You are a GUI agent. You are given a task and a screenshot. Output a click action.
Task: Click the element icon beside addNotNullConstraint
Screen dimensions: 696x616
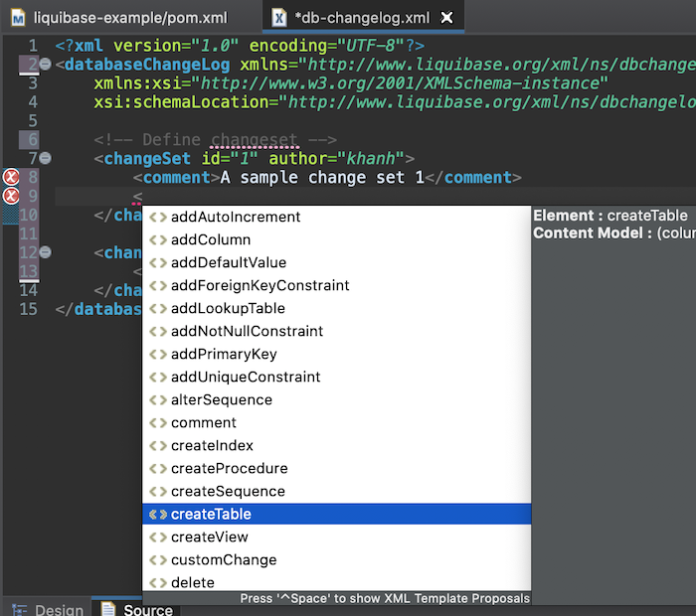coord(158,331)
